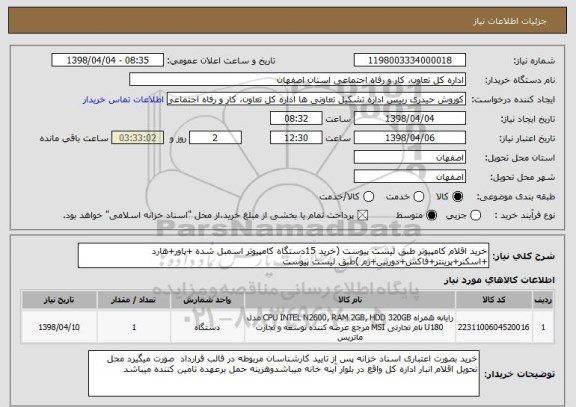Select the کالا/خدمت radio button
Viewport: 576px width, 407px height.
point(368,197)
